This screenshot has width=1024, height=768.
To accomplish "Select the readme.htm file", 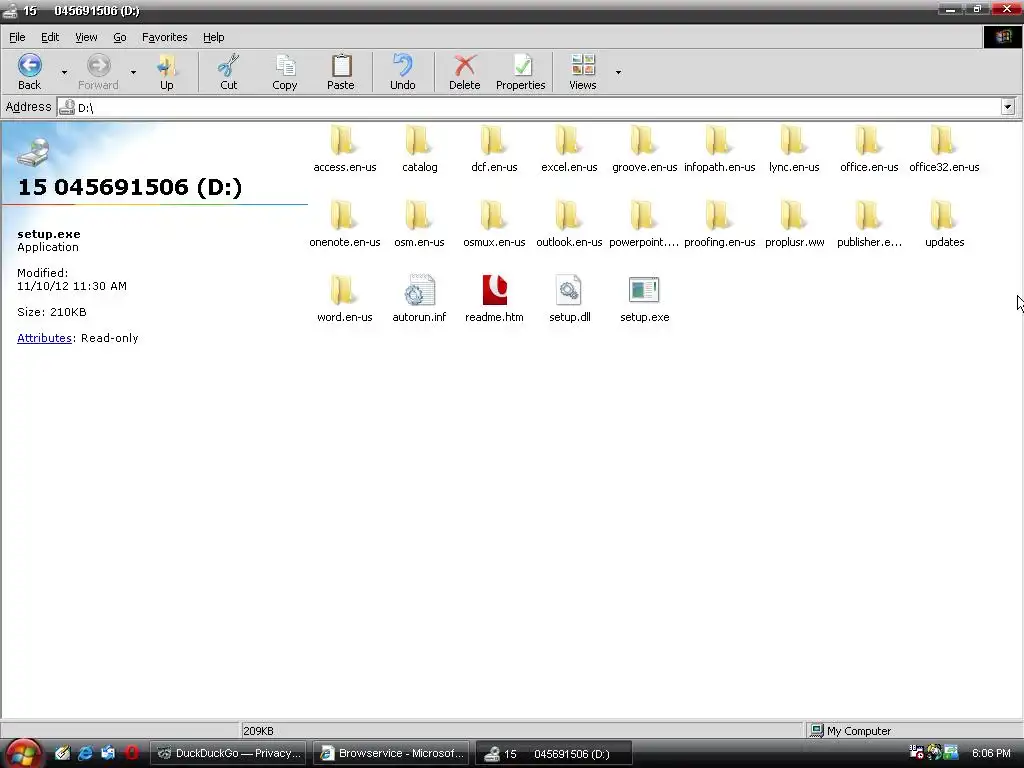I will click(x=494, y=299).
